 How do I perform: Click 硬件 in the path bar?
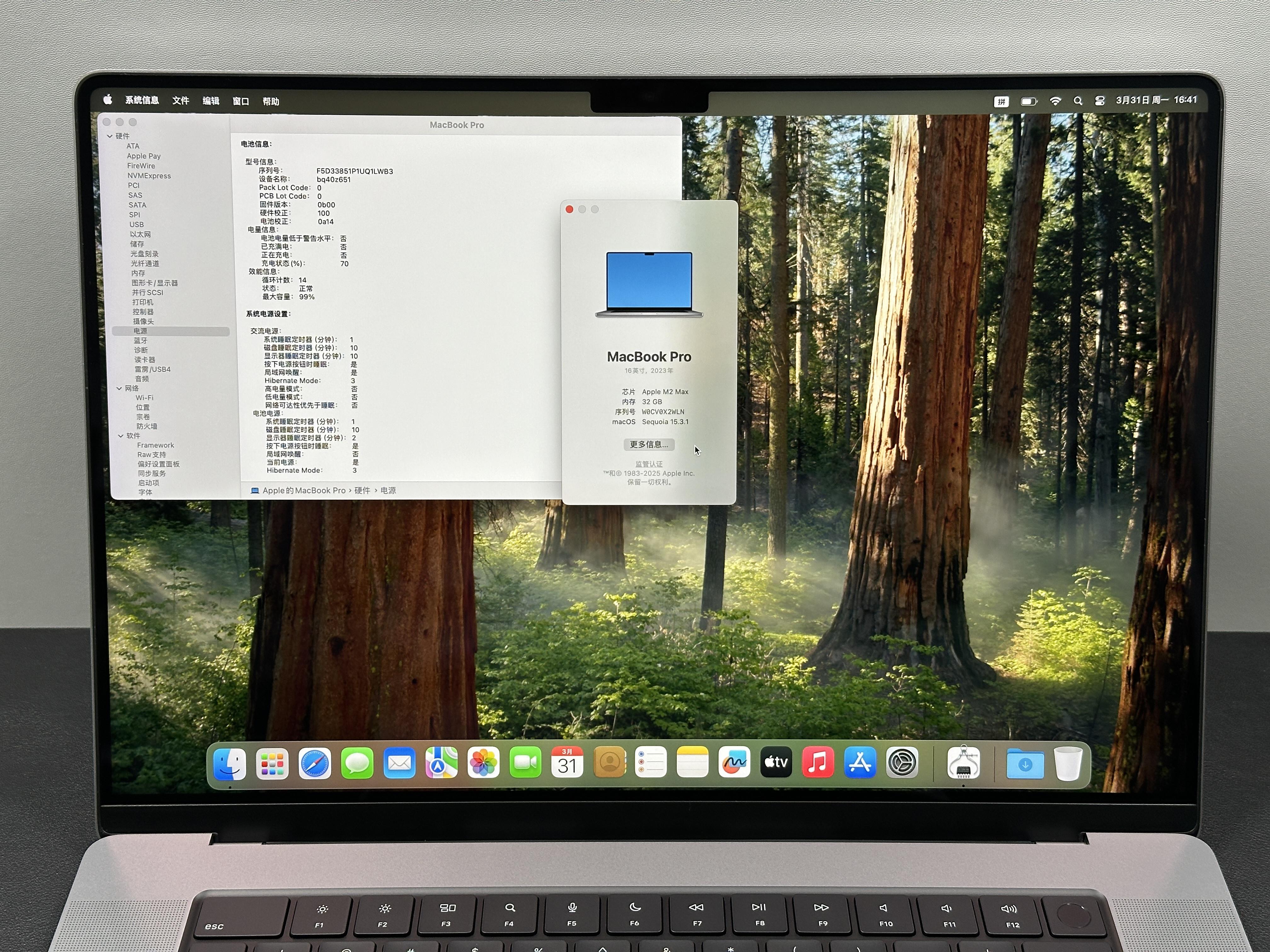(x=362, y=490)
